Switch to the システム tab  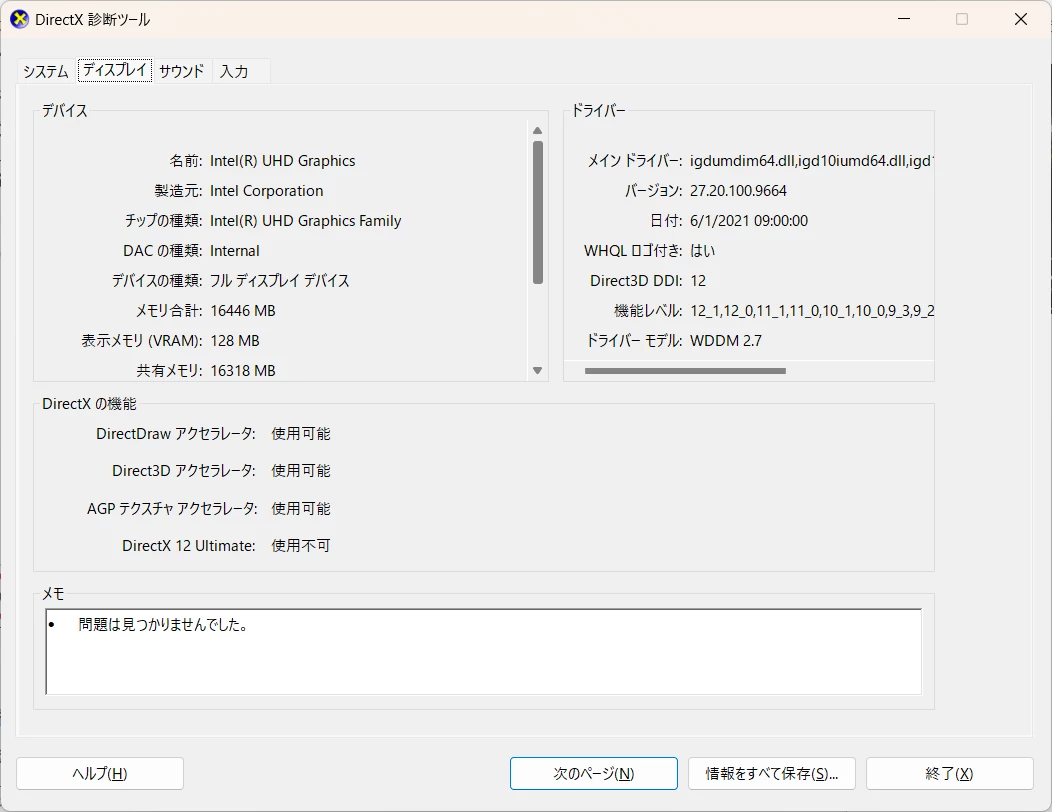click(x=46, y=71)
